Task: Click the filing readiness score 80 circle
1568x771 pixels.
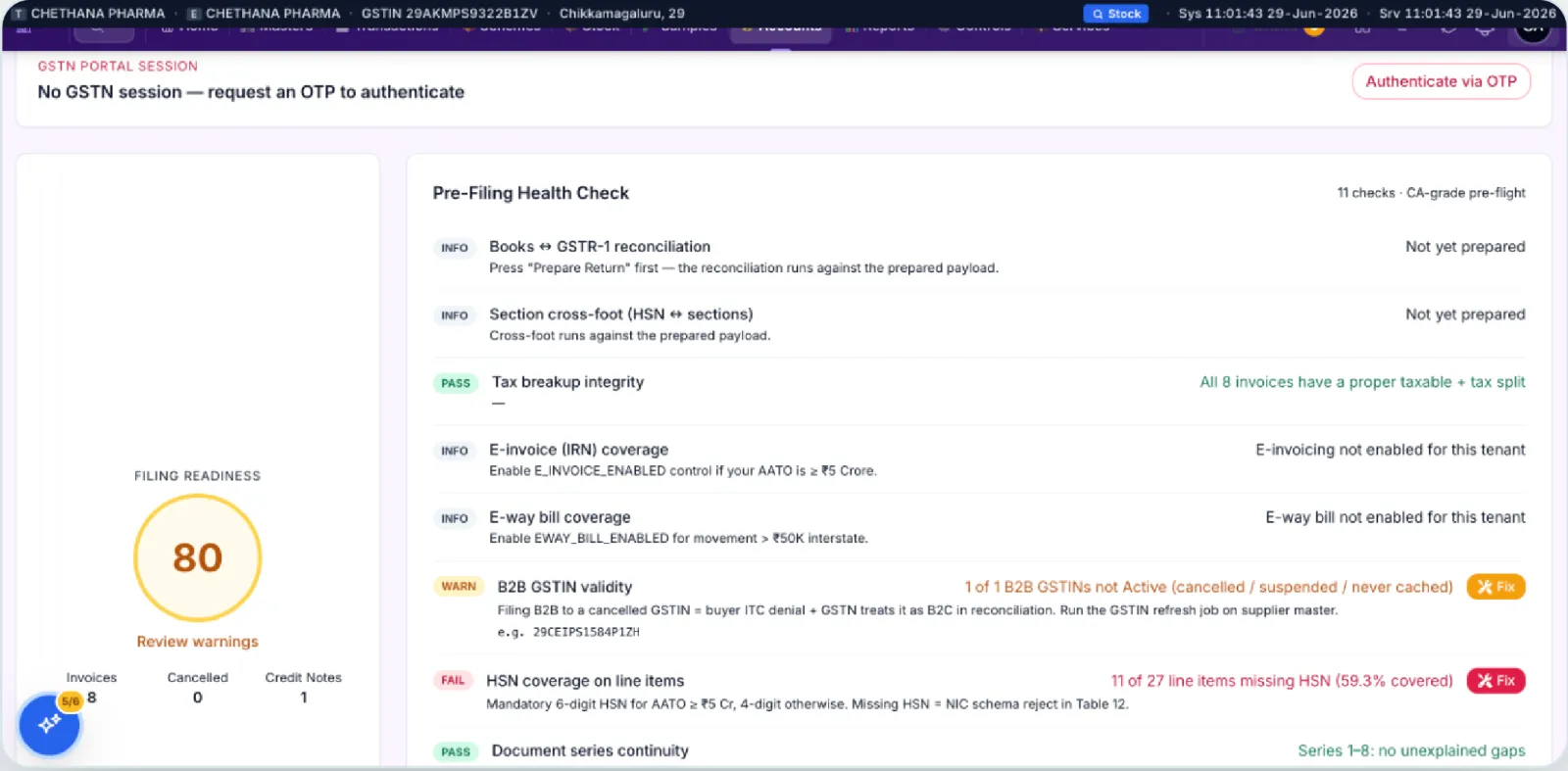Action: 198,557
